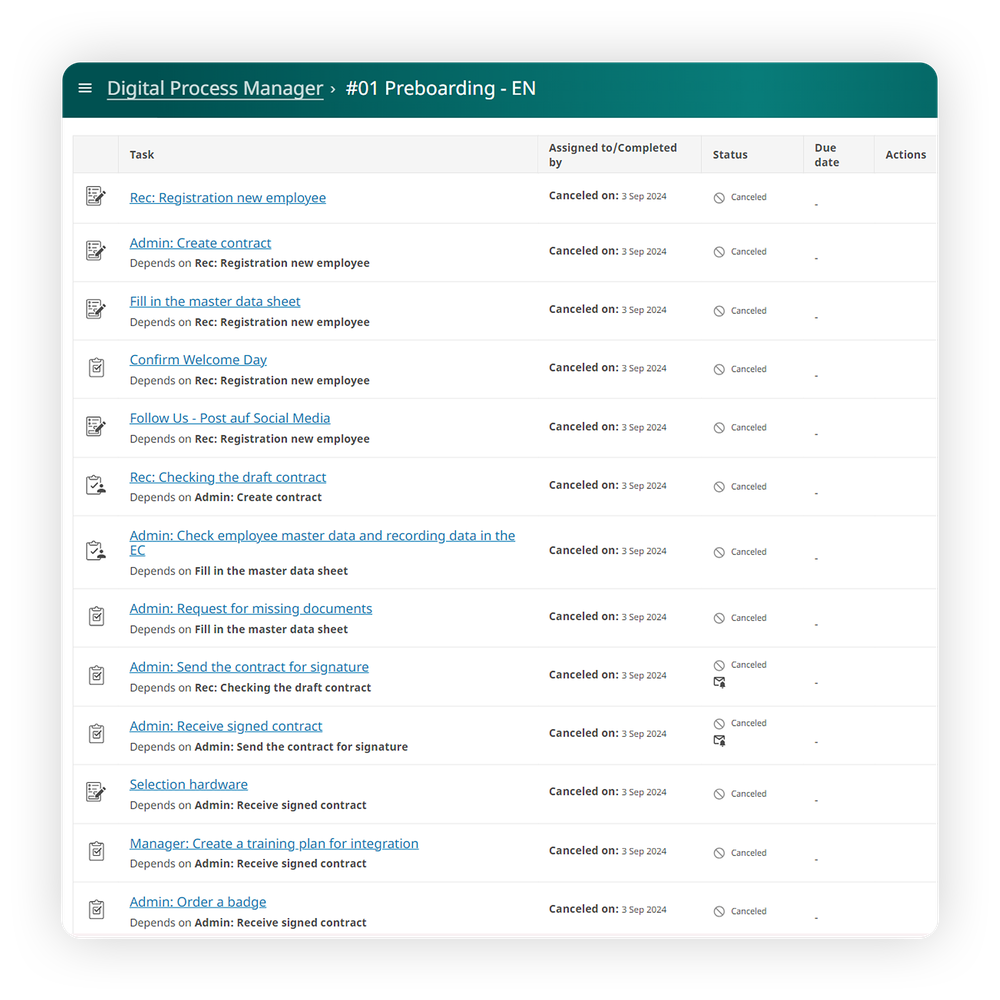Viewport: 1000px width, 1000px height.
Task: Open the Rec: Registration new employee task
Action: point(227,197)
